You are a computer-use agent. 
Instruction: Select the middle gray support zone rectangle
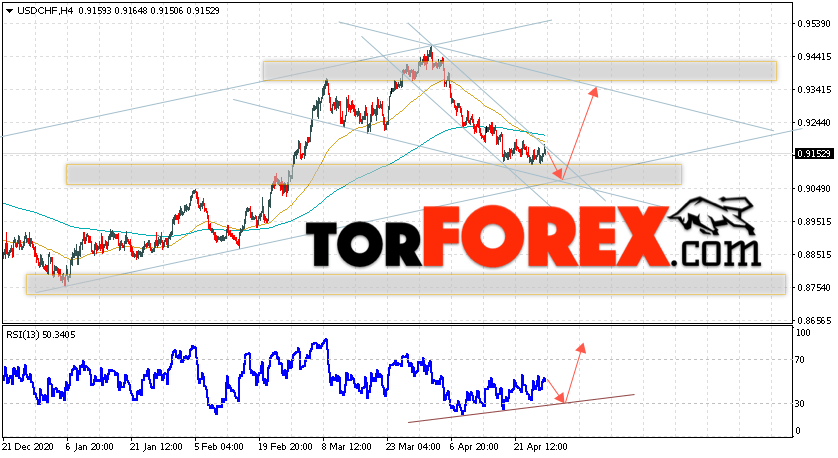pos(374,175)
